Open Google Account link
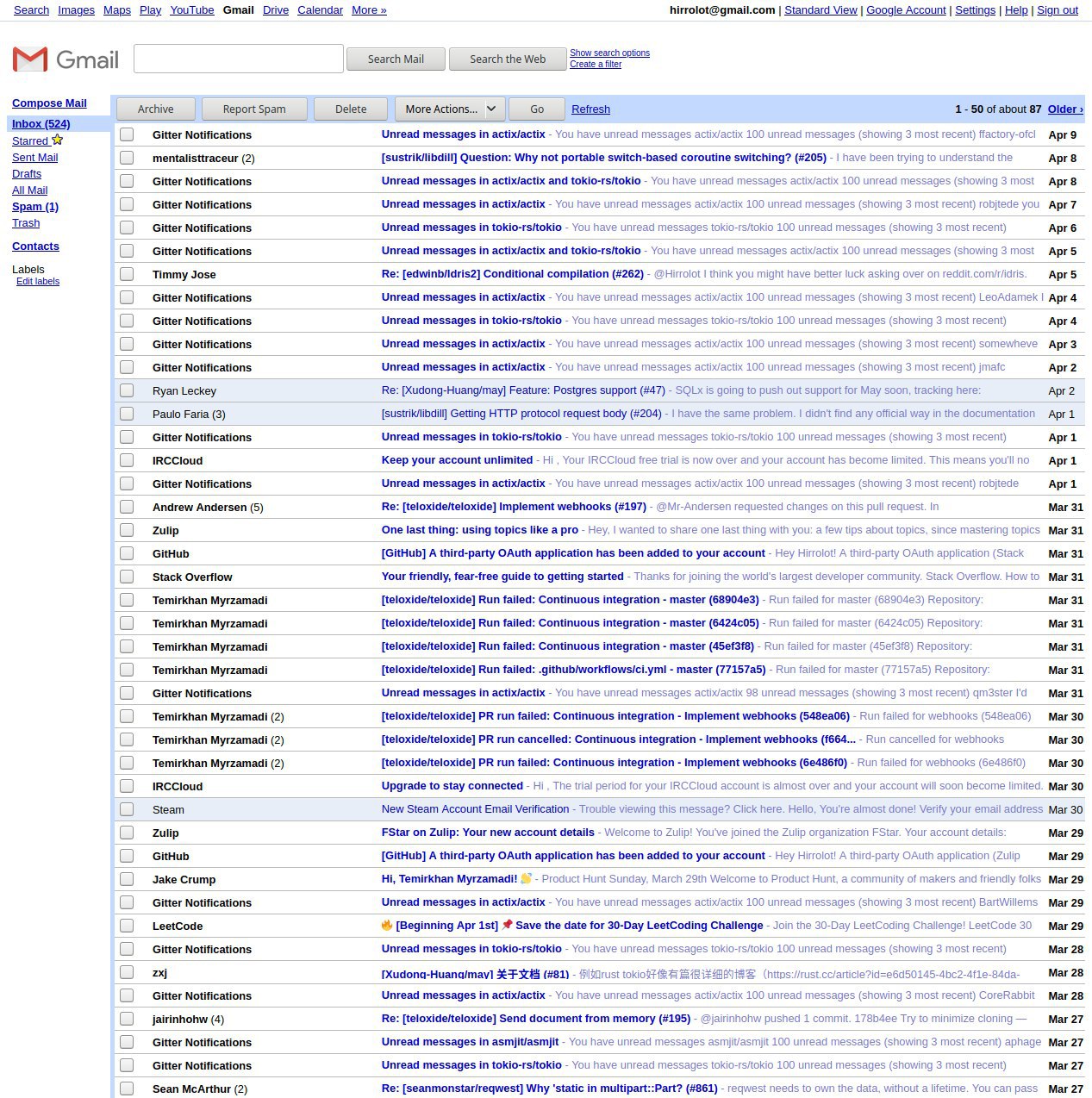Screen dimensions: 1092x1098 906,10
